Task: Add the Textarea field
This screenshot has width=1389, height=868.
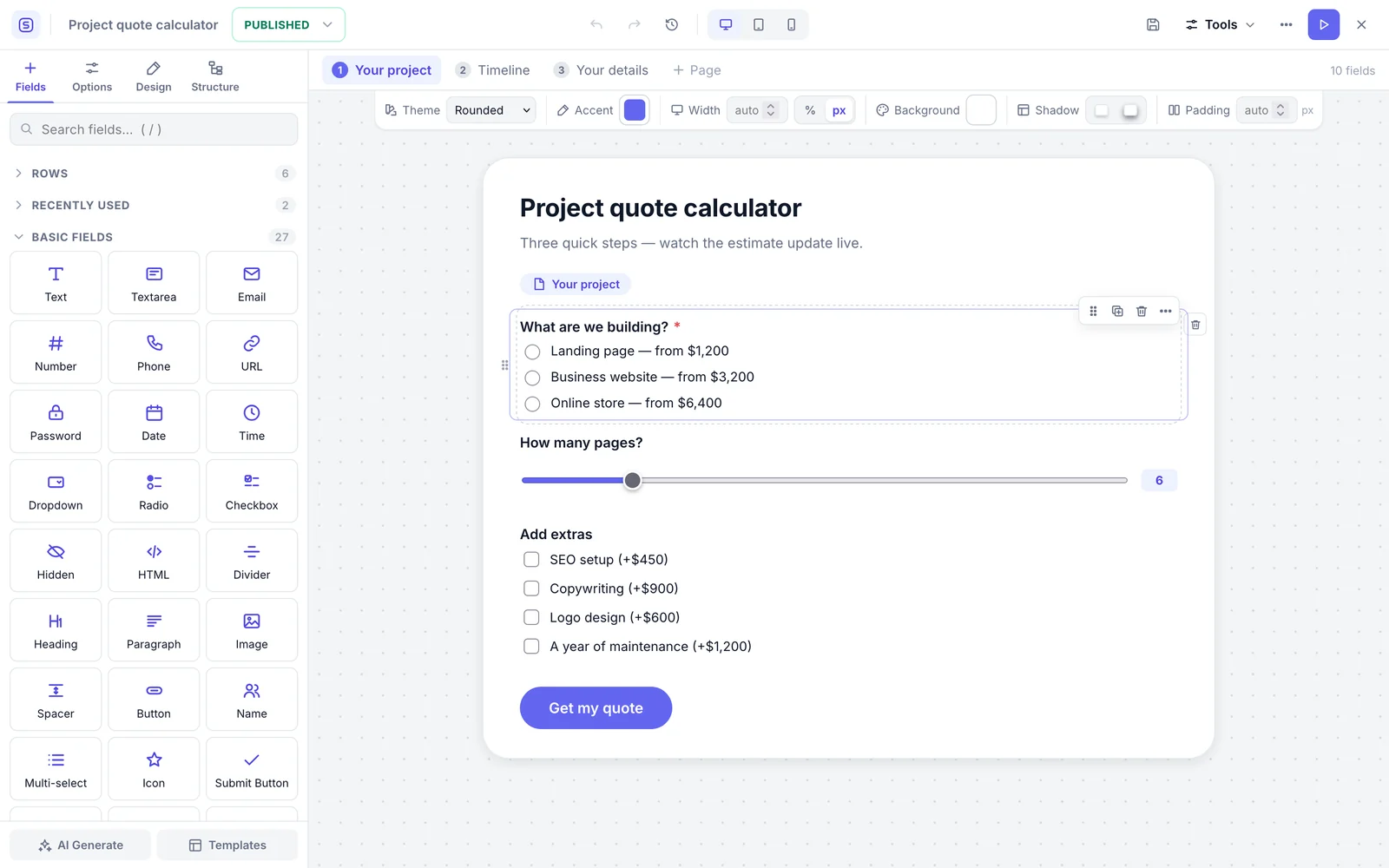Action: click(x=154, y=283)
